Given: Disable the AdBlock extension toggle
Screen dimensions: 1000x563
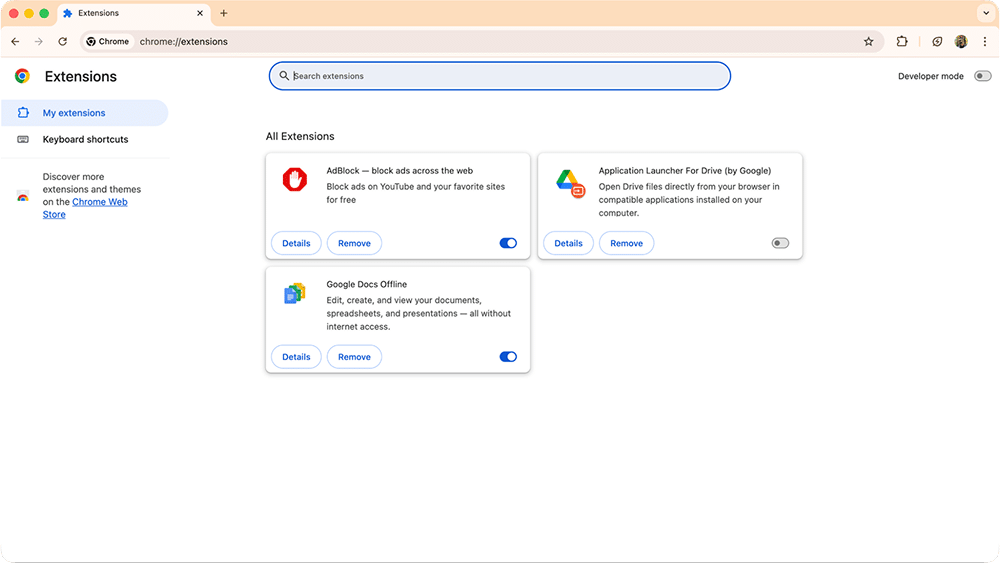Looking at the screenshot, I should pyautogui.click(x=508, y=243).
